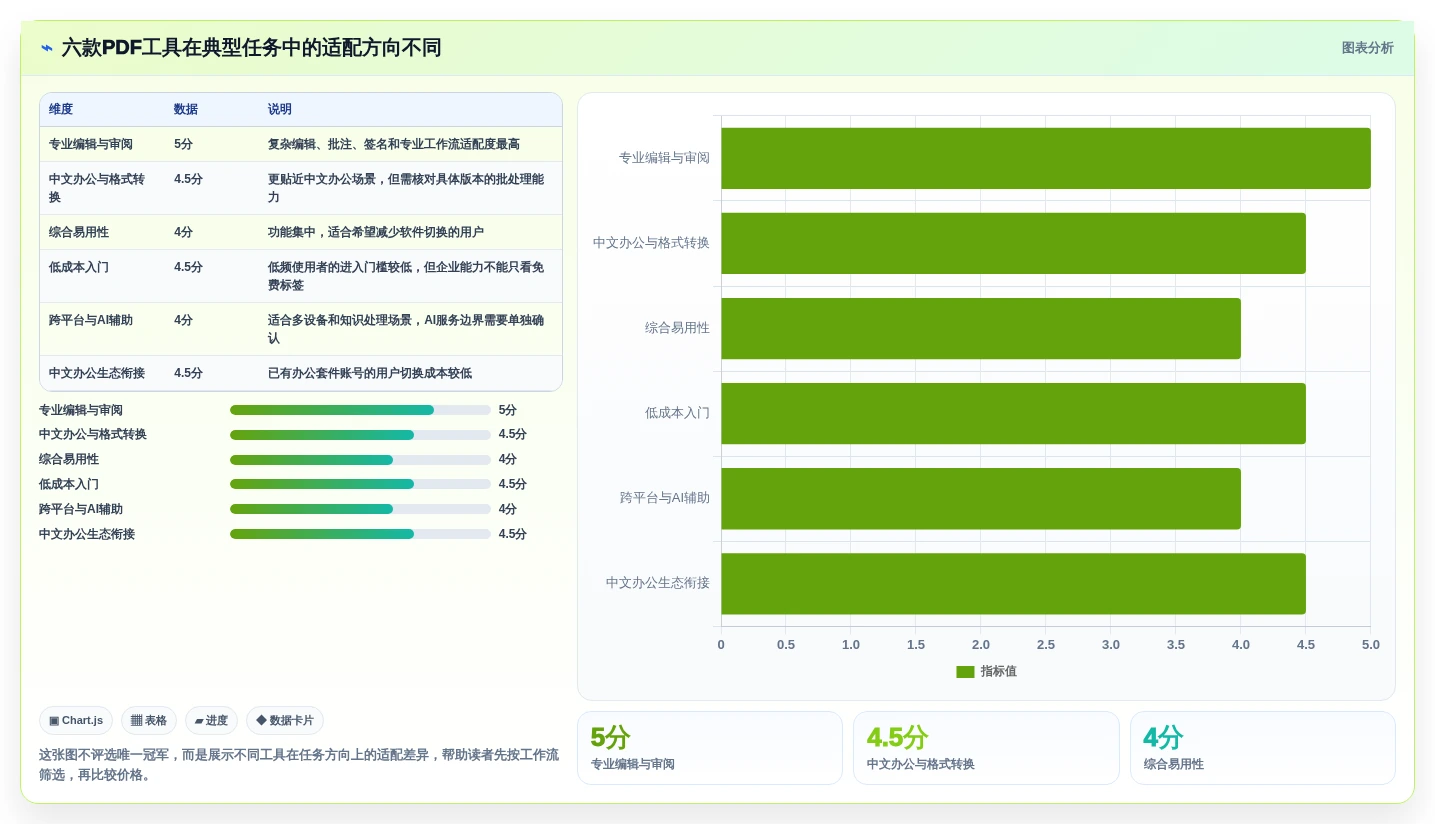Click the 专业编辑与审阅 progress row label

[81, 410]
